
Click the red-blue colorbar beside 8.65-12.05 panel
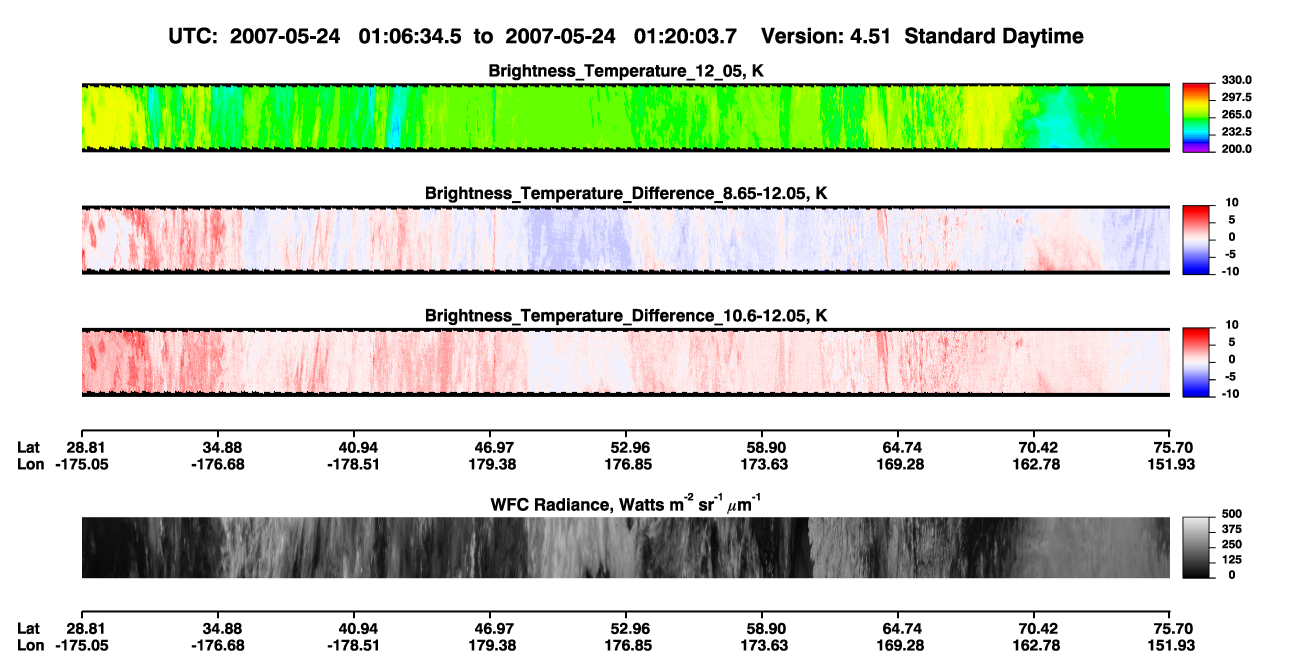1197,239
